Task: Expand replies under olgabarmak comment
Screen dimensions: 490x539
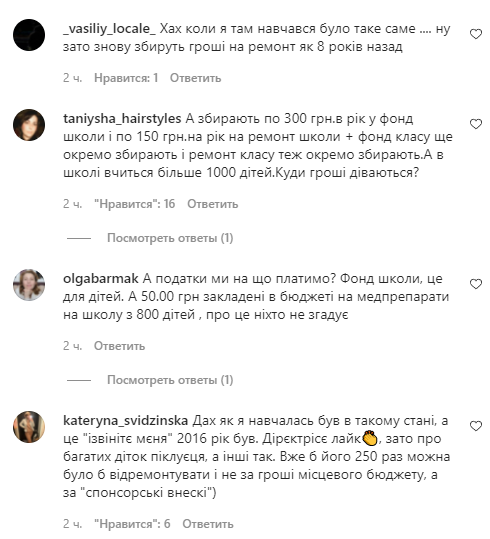Action: click(x=170, y=380)
